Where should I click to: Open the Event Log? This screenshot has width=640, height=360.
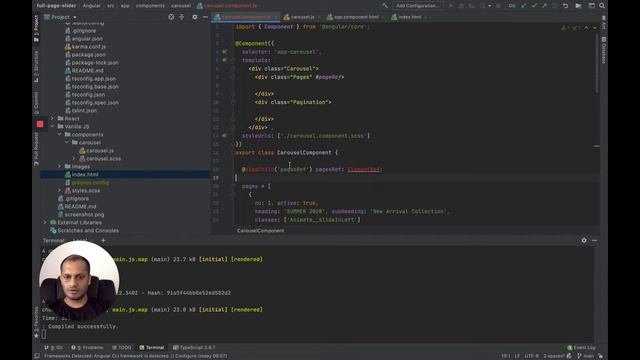[581, 348]
